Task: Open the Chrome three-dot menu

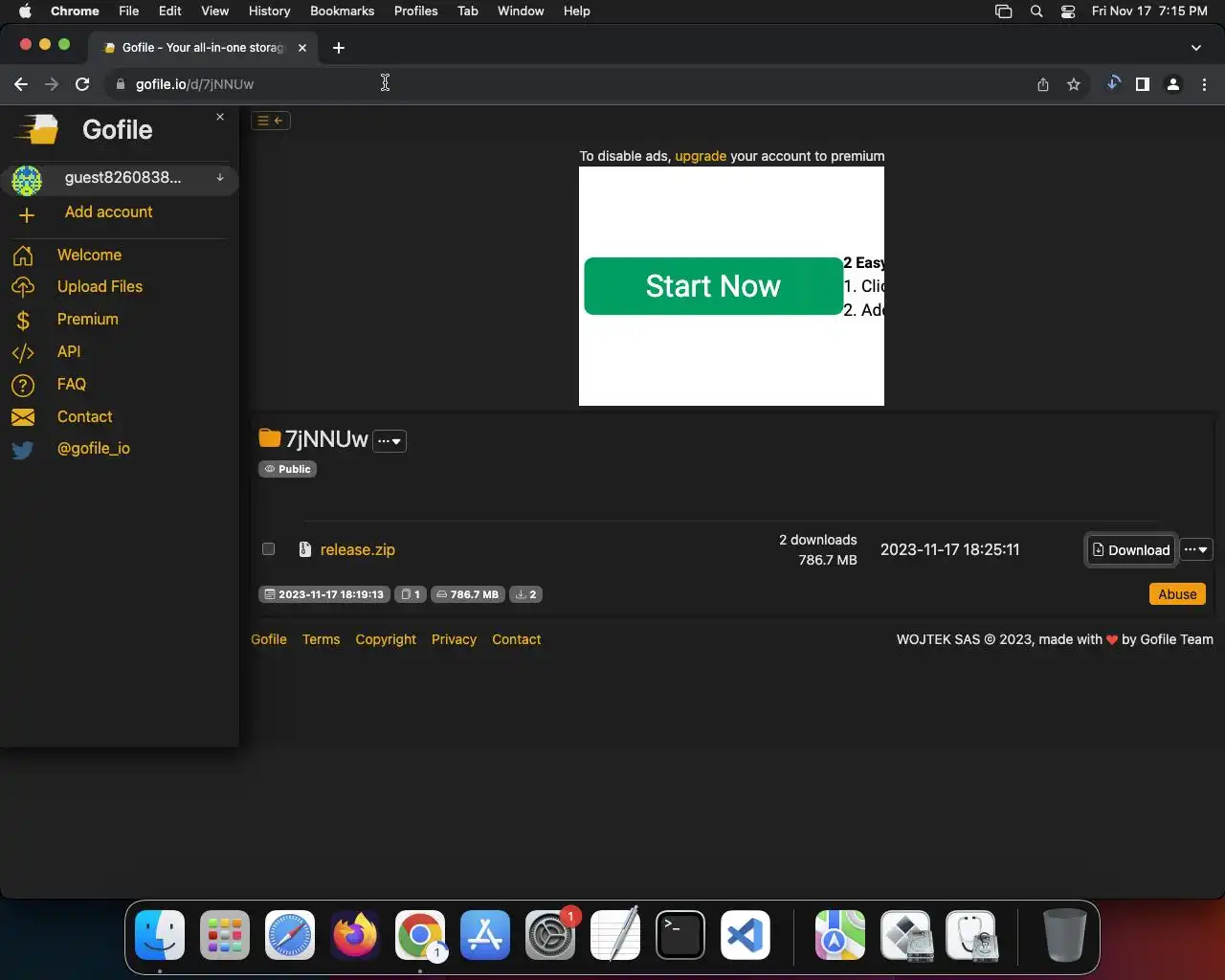Action: [x=1205, y=84]
